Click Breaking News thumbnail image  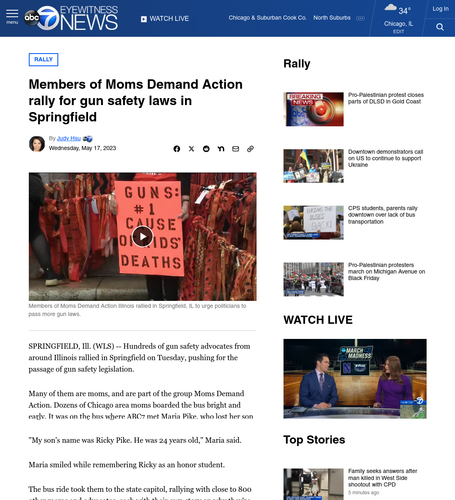coord(313,109)
